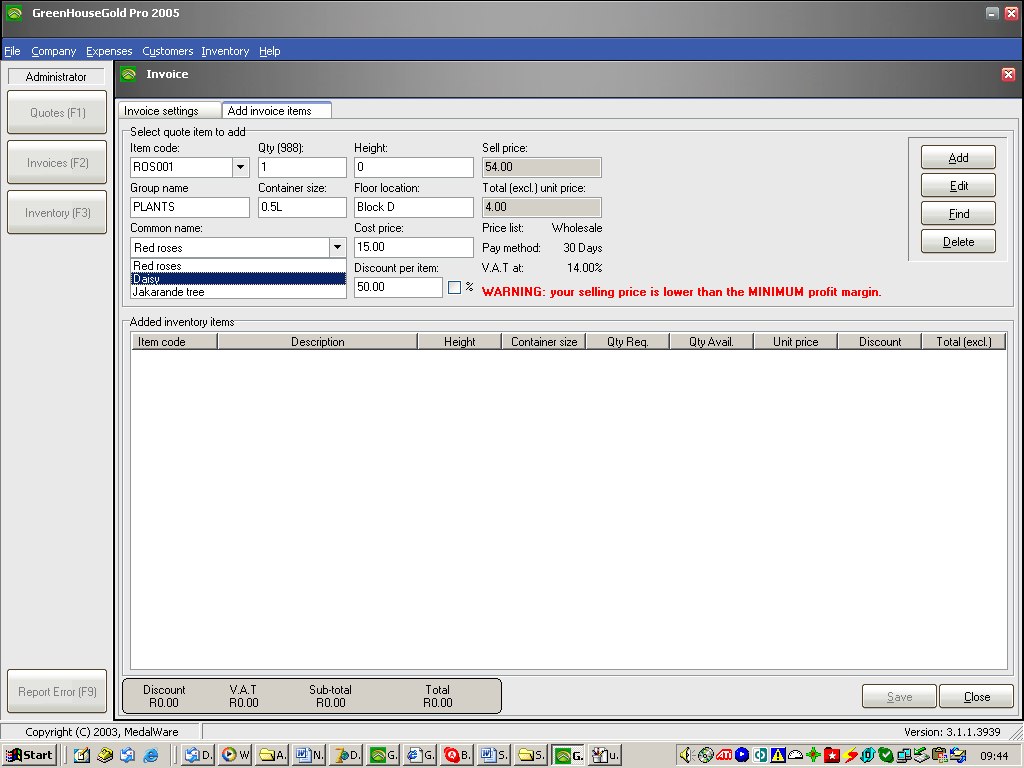Open the Help menu

(x=270, y=51)
